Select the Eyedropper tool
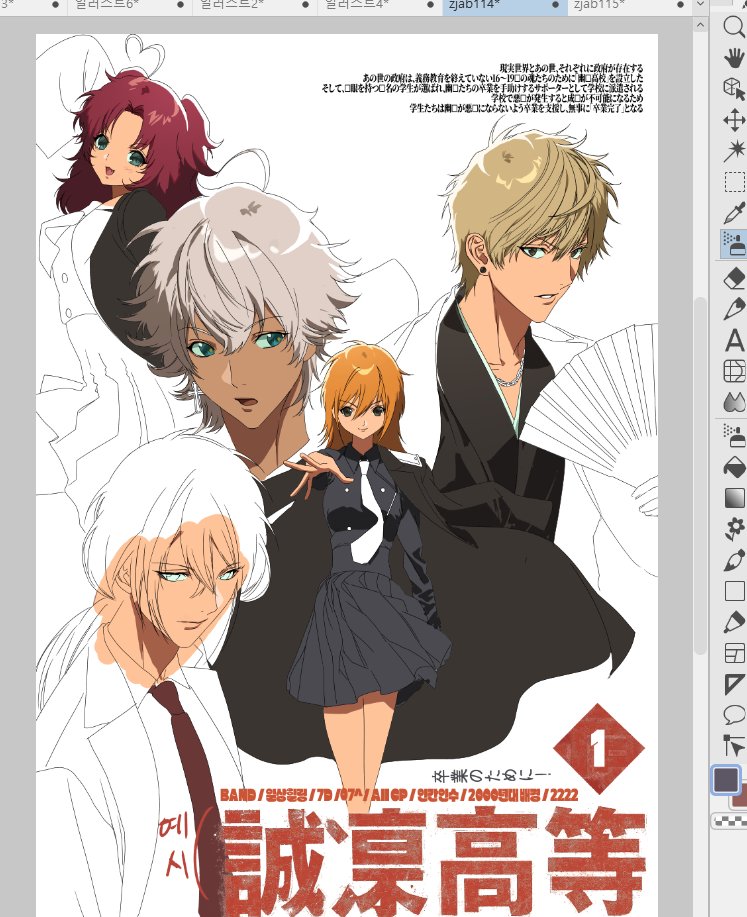 tap(734, 213)
